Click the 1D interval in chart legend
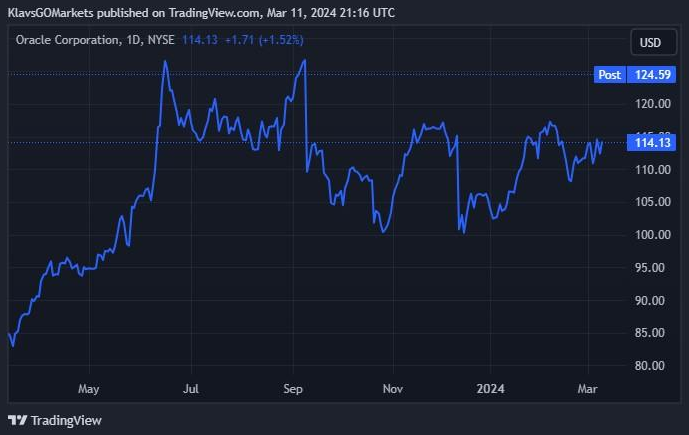 133,40
